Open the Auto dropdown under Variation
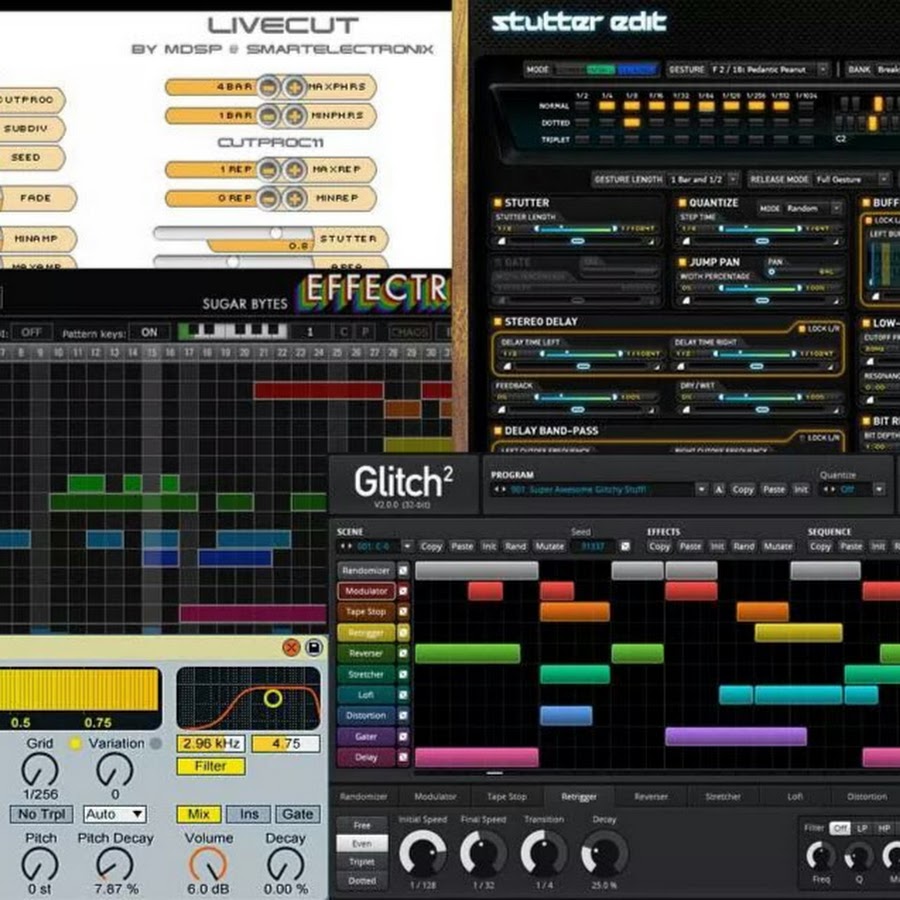Image resolution: width=900 pixels, height=900 pixels. (114, 814)
